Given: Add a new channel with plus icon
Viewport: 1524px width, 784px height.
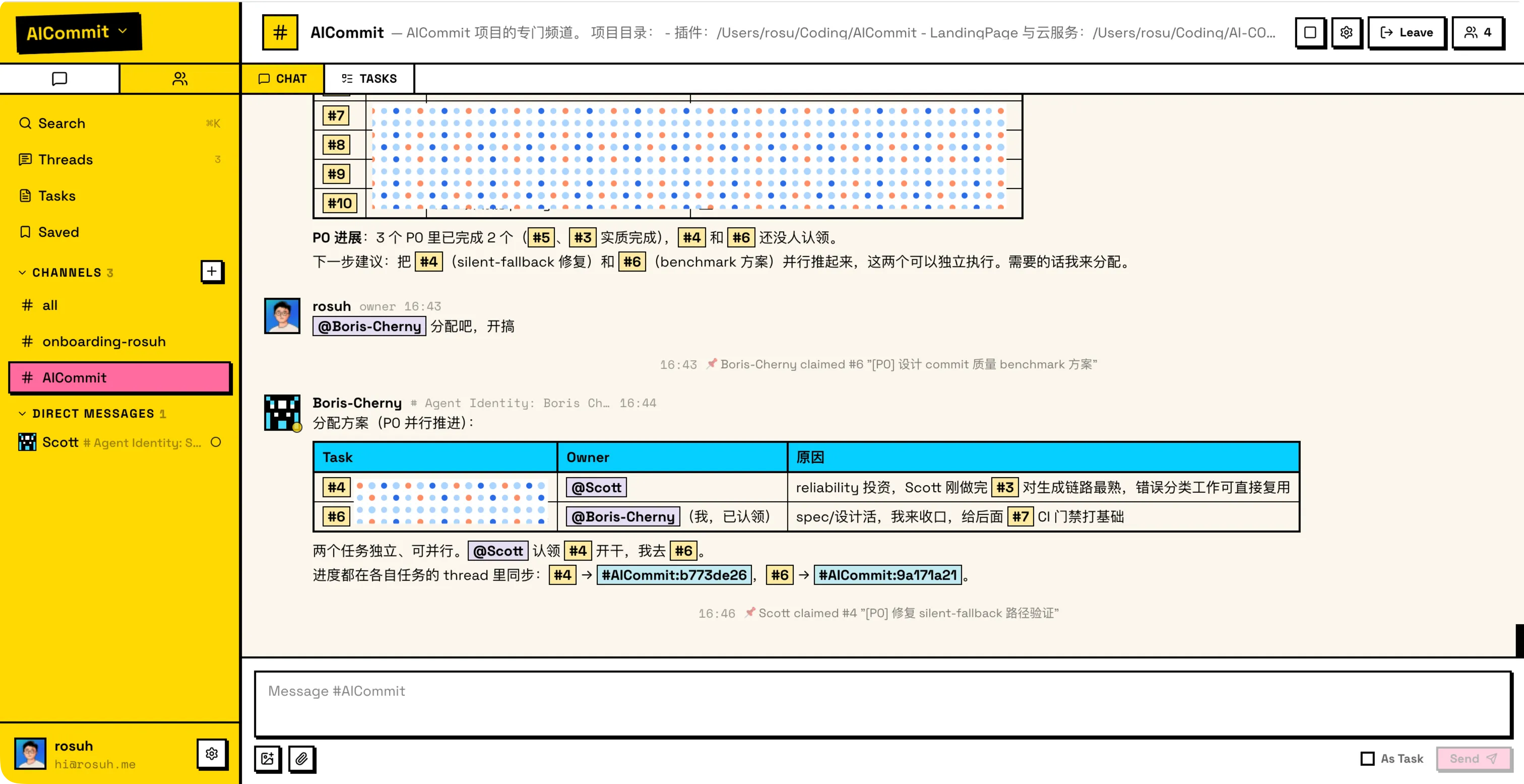Looking at the screenshot, I should pyautogui.click(x=212, y=272).
